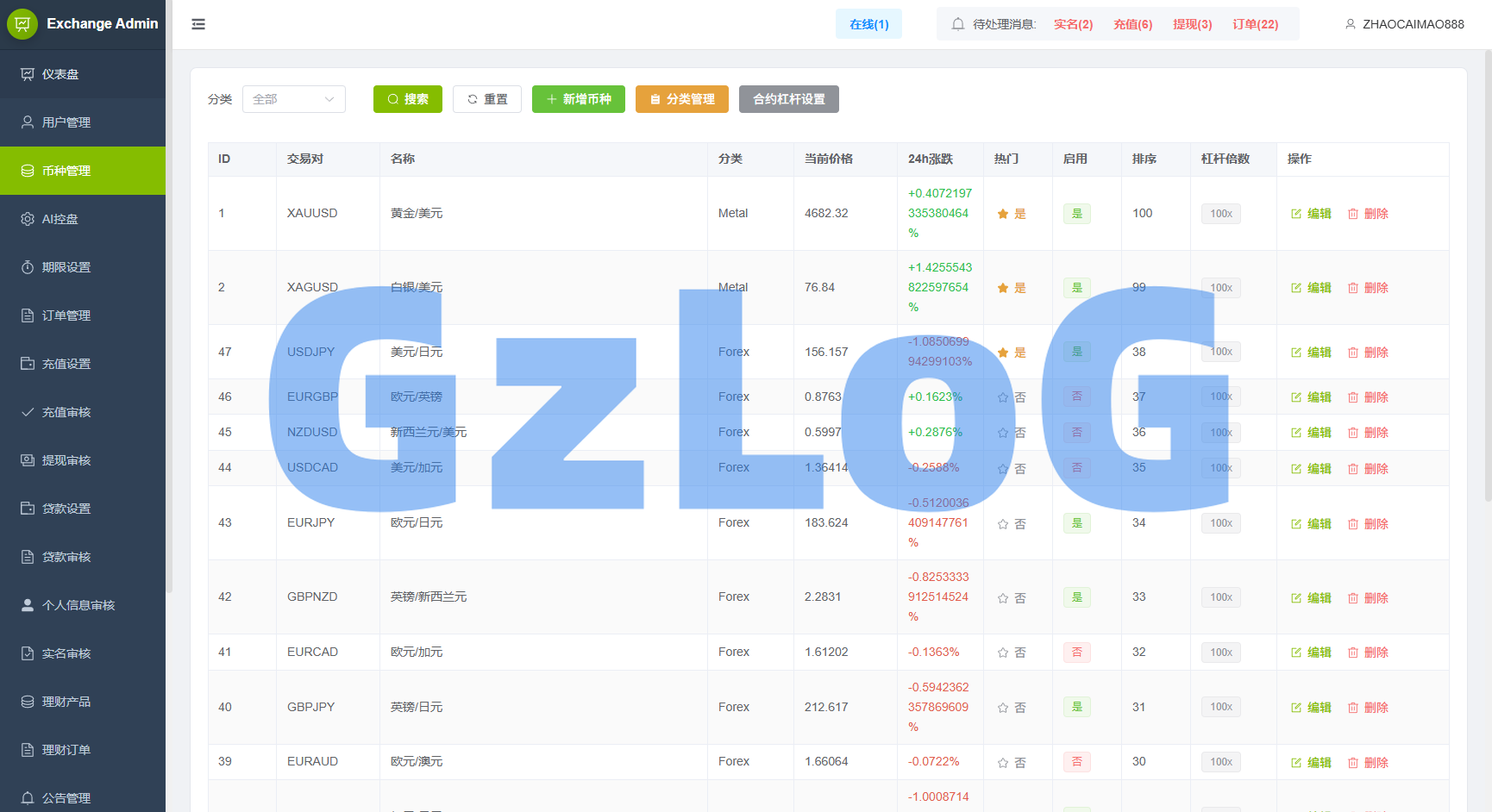
Task: Toggle hot star for GBPNZD
Action: (x=1003, y=598)
